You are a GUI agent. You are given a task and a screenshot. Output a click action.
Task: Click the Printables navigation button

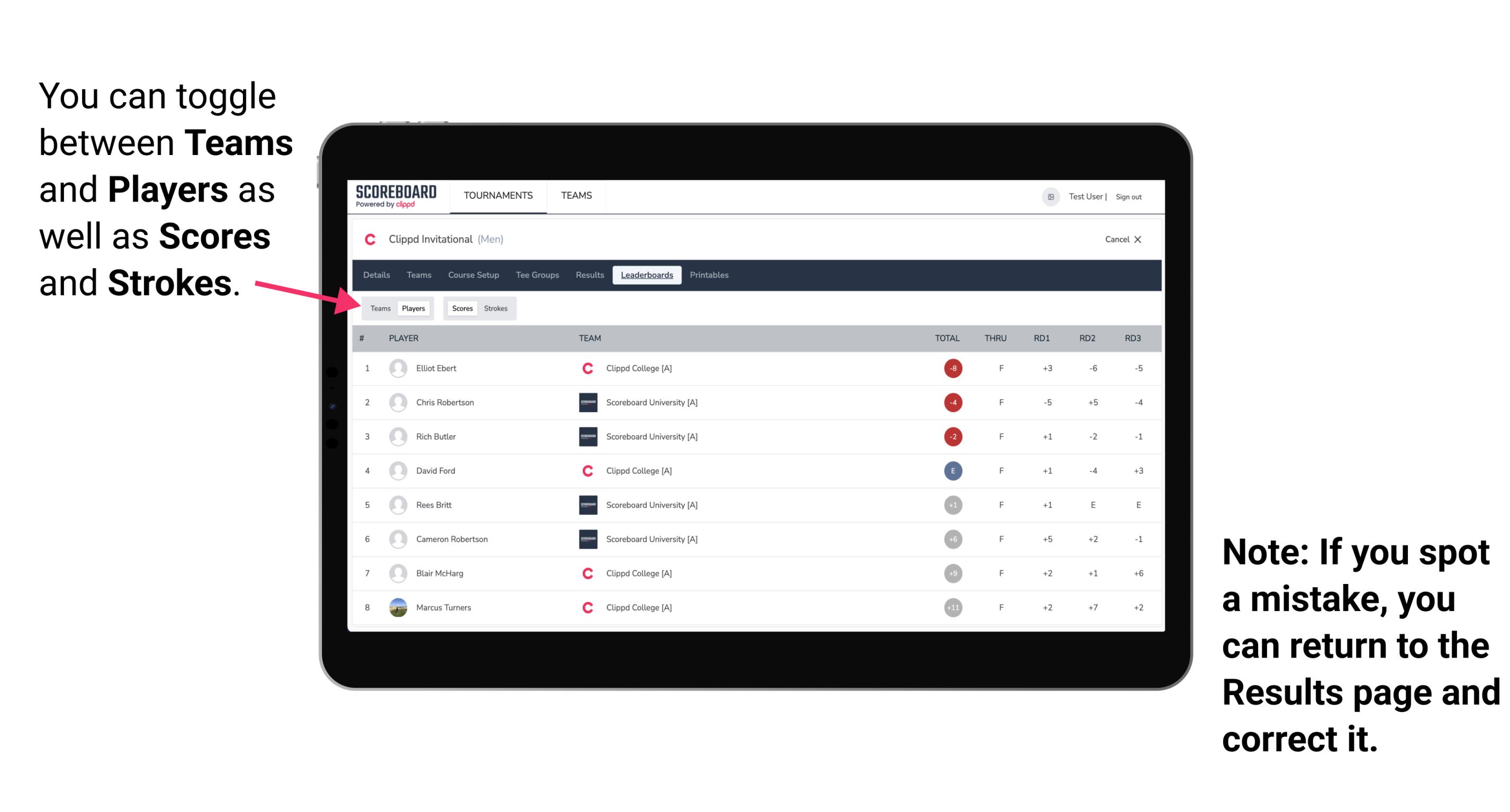[711, 274]
